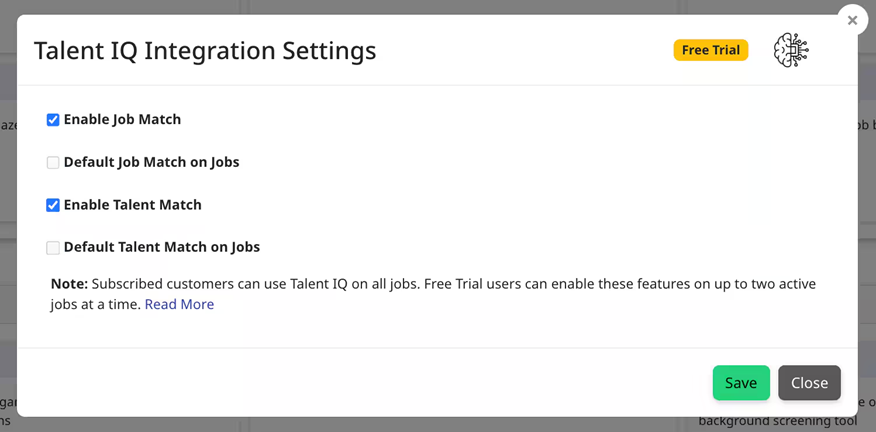Tick the Default Talent Match on Jobs checkbox
This screenshot has width=876, height=432.
(53, 247)
